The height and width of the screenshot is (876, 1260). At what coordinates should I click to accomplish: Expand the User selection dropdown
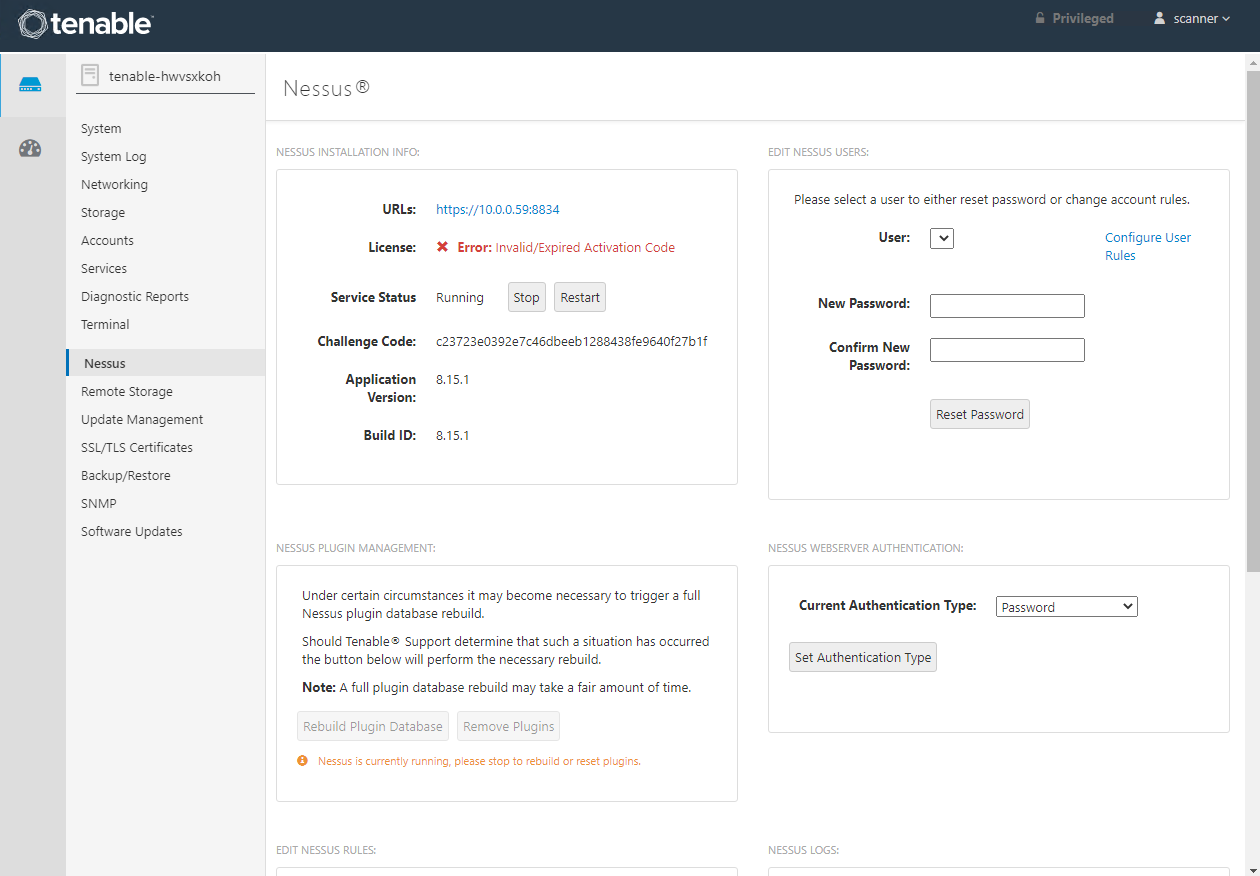point(942,238)
